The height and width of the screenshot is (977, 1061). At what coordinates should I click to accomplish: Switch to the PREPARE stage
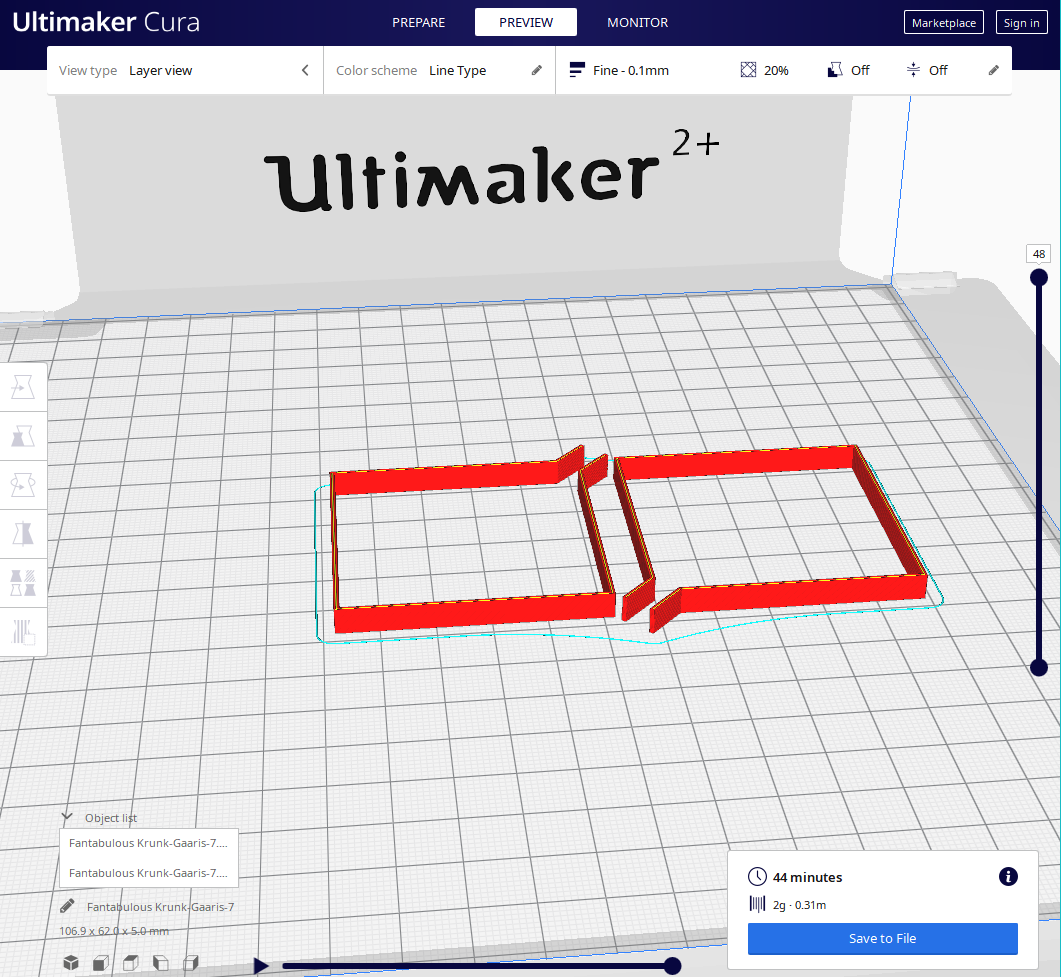click(418, 22)
